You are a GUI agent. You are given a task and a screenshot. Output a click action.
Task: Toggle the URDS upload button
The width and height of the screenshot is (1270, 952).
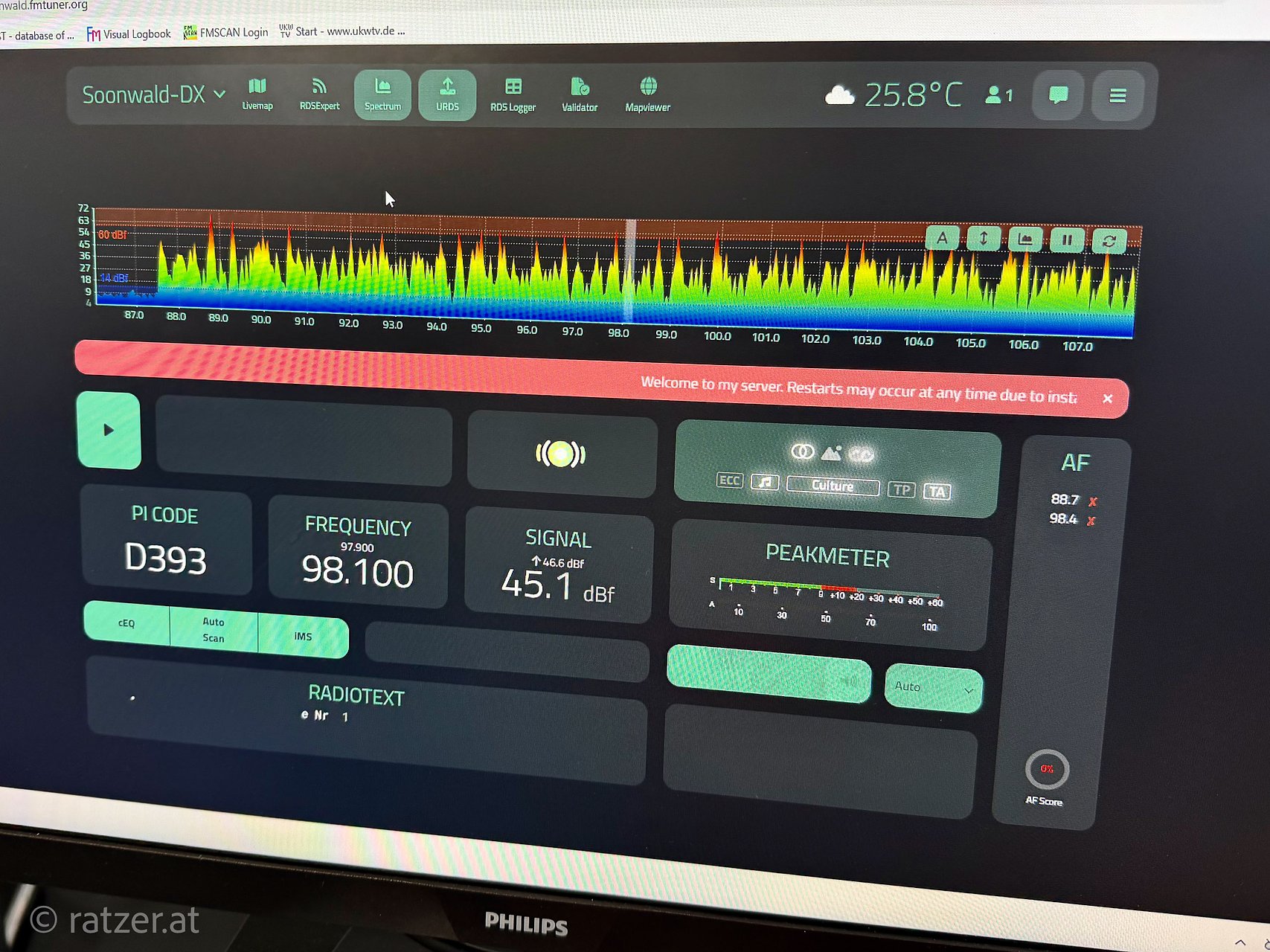(x=447, y=94)
